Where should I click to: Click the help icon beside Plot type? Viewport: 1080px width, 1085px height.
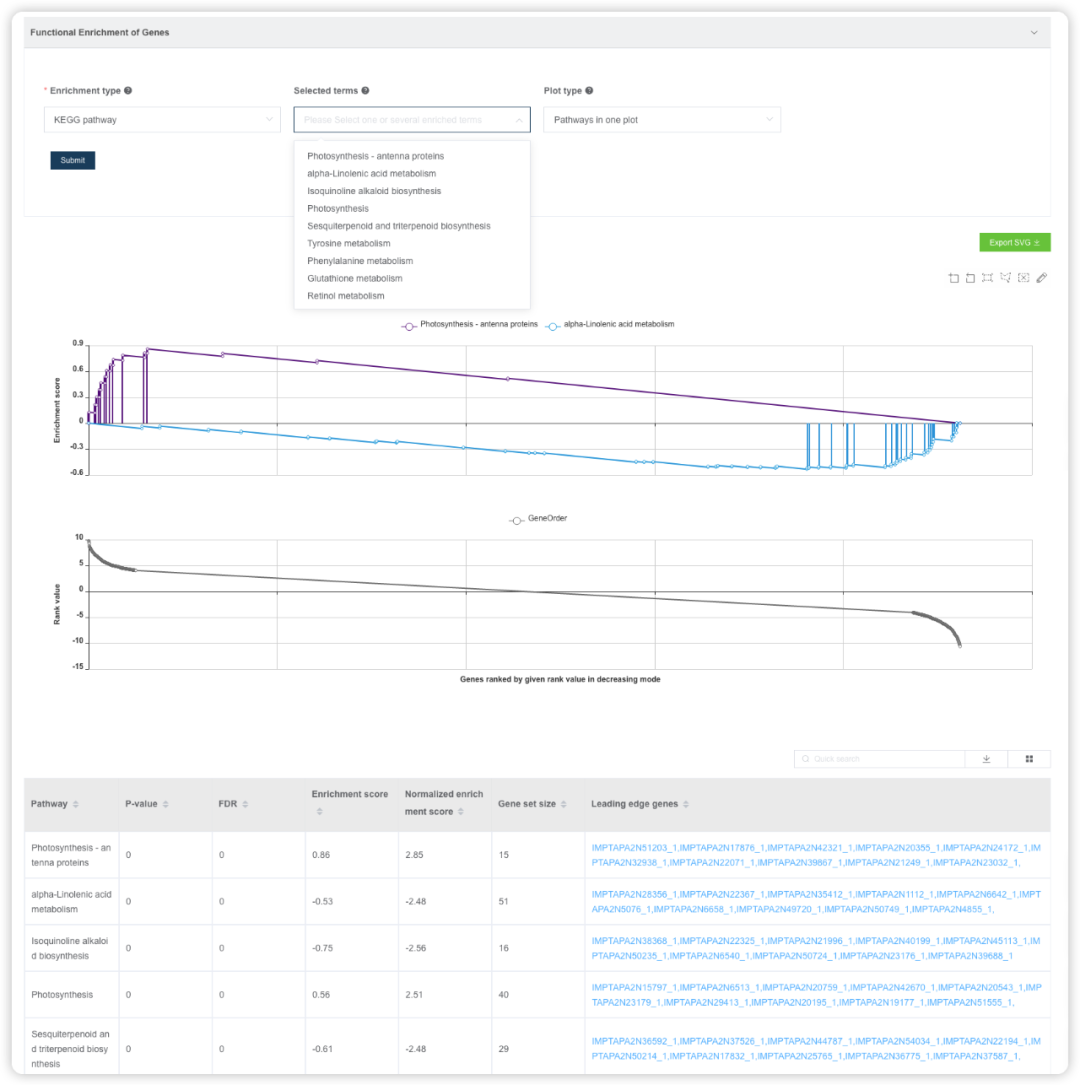click(589, 91)
